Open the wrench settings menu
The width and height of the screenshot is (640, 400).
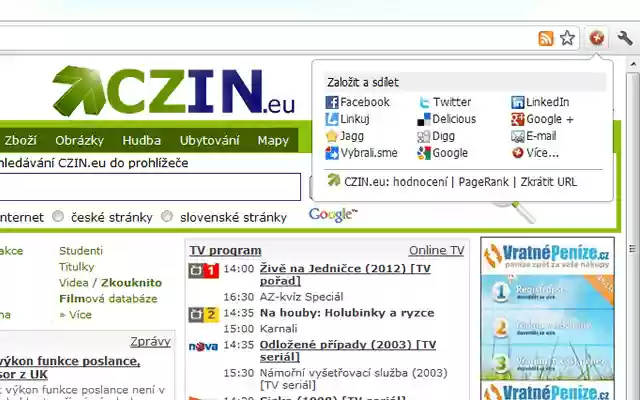coord(624,38)
